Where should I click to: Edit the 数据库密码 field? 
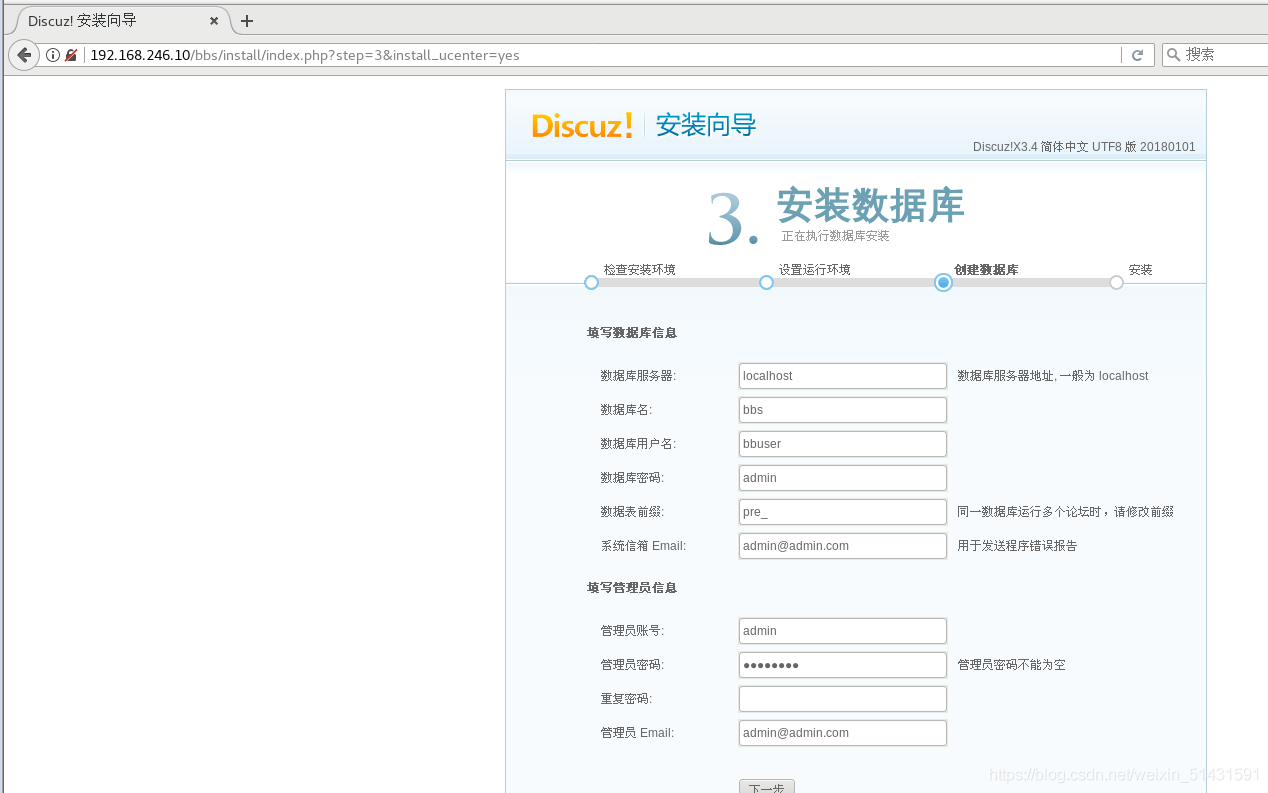click(x=843, y=478)
